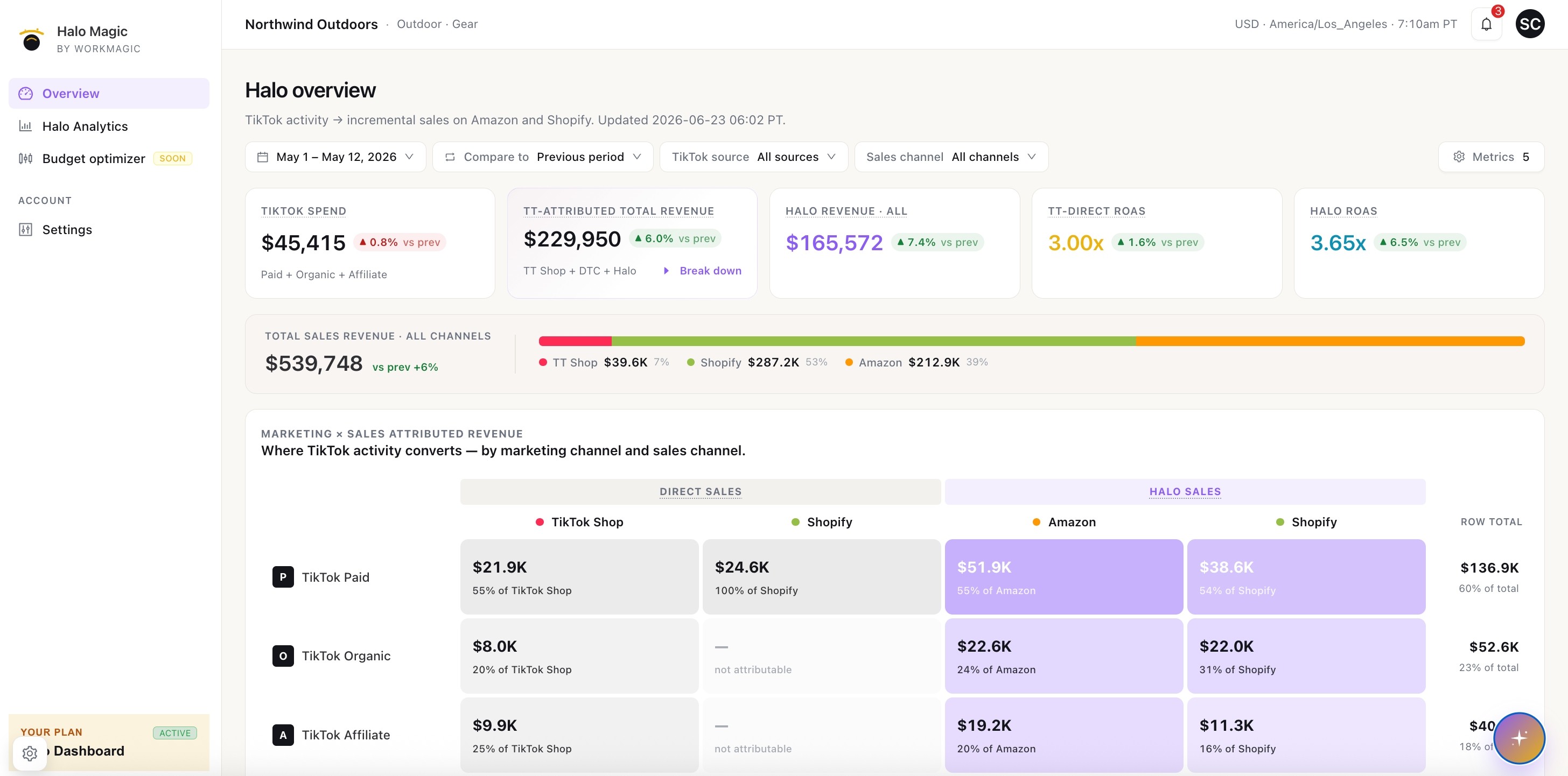1568x776 pixels.
Task: Expand the Sales channel All channels dropdown
Action: (x=951, y=157)
